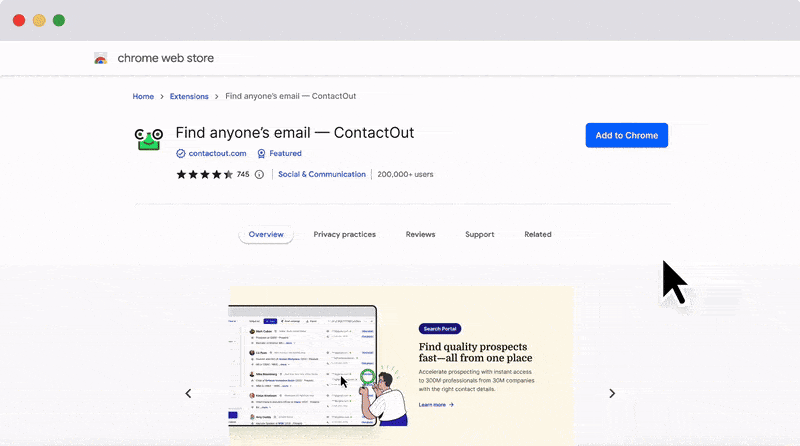Image resolution: width=800 pixels, height=446 pixels.
Task: Click the Search Portal screenshot preview
Action: click(303, 370)
